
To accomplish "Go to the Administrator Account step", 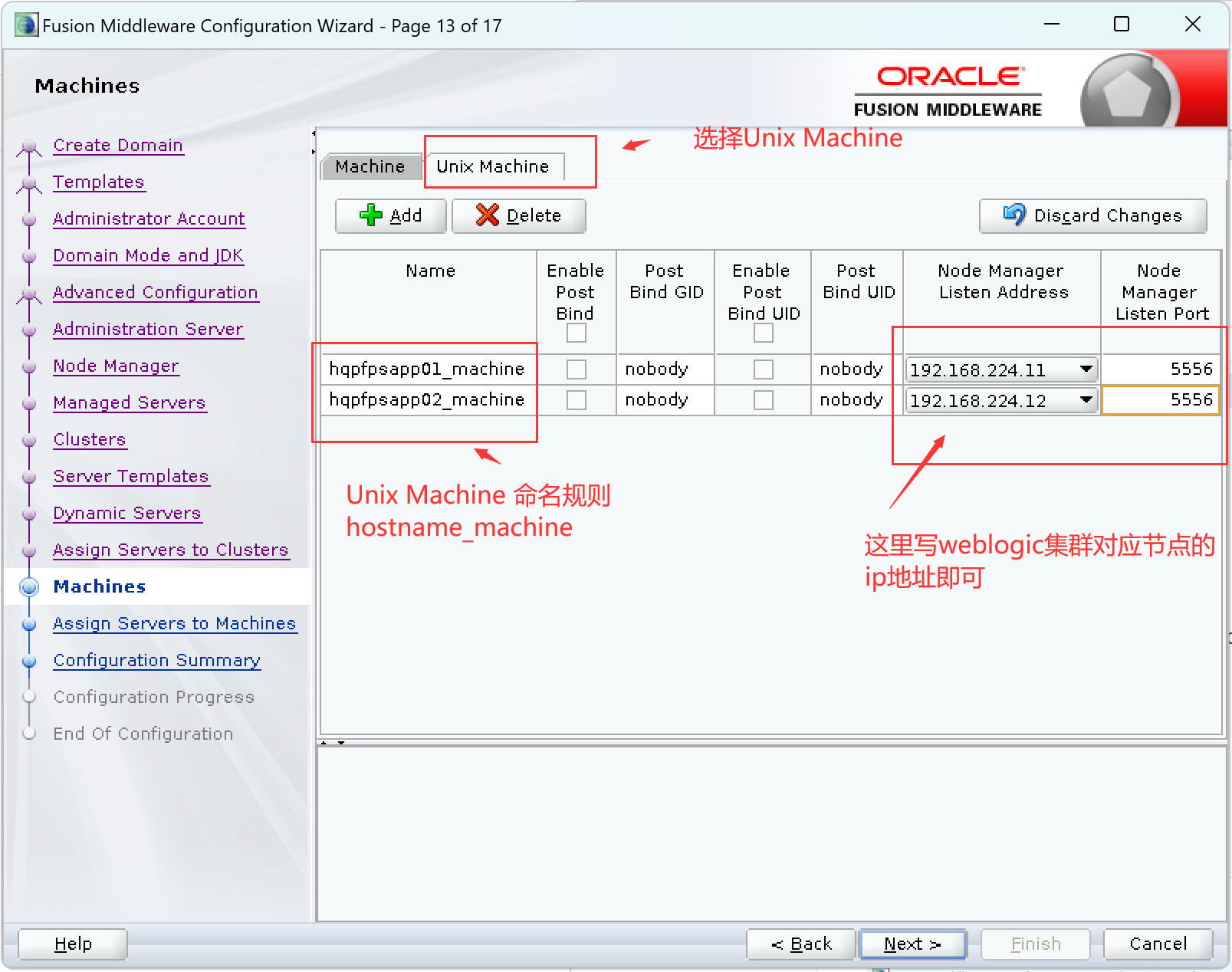I will pos(149,219).
